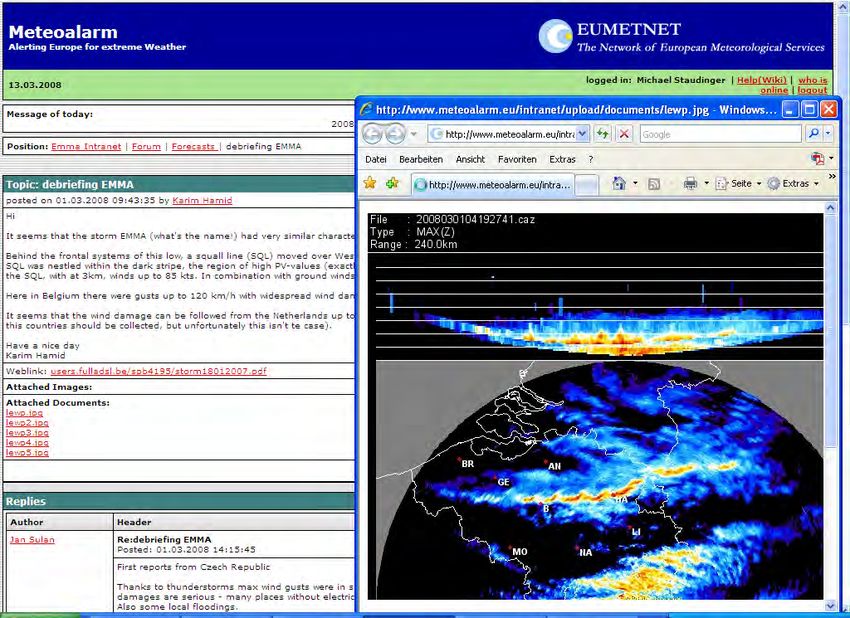The height and width of the screenshot is (618, 850).
Task: Click the magnifier Search icon
Action: [x=813, y=134]
